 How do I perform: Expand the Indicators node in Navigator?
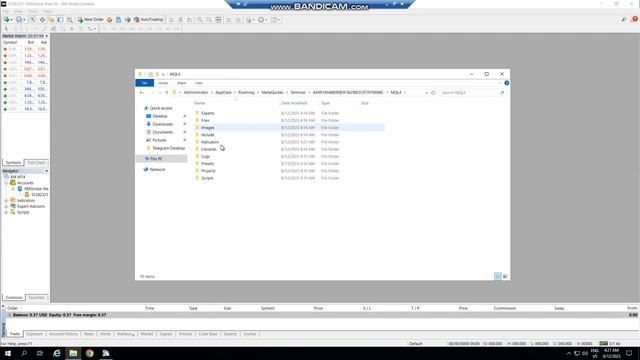click(x=7, y=200)
